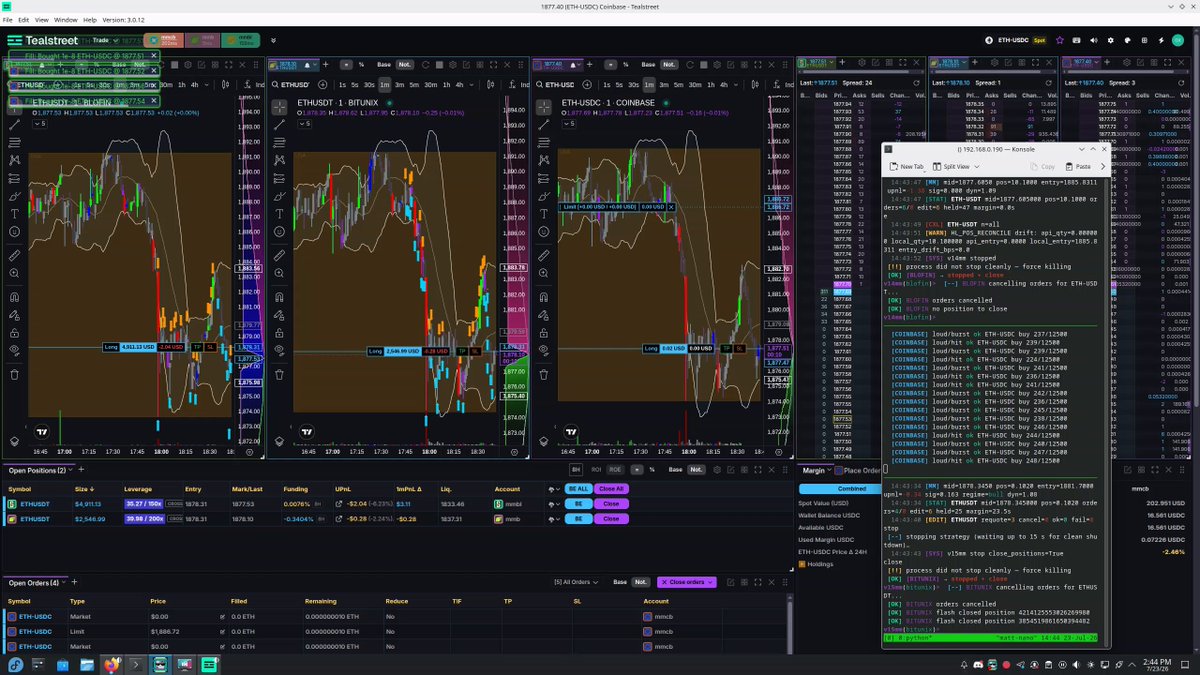Open the Close orders dropdown
The image size is (1200, 675).
pos(687,582)
